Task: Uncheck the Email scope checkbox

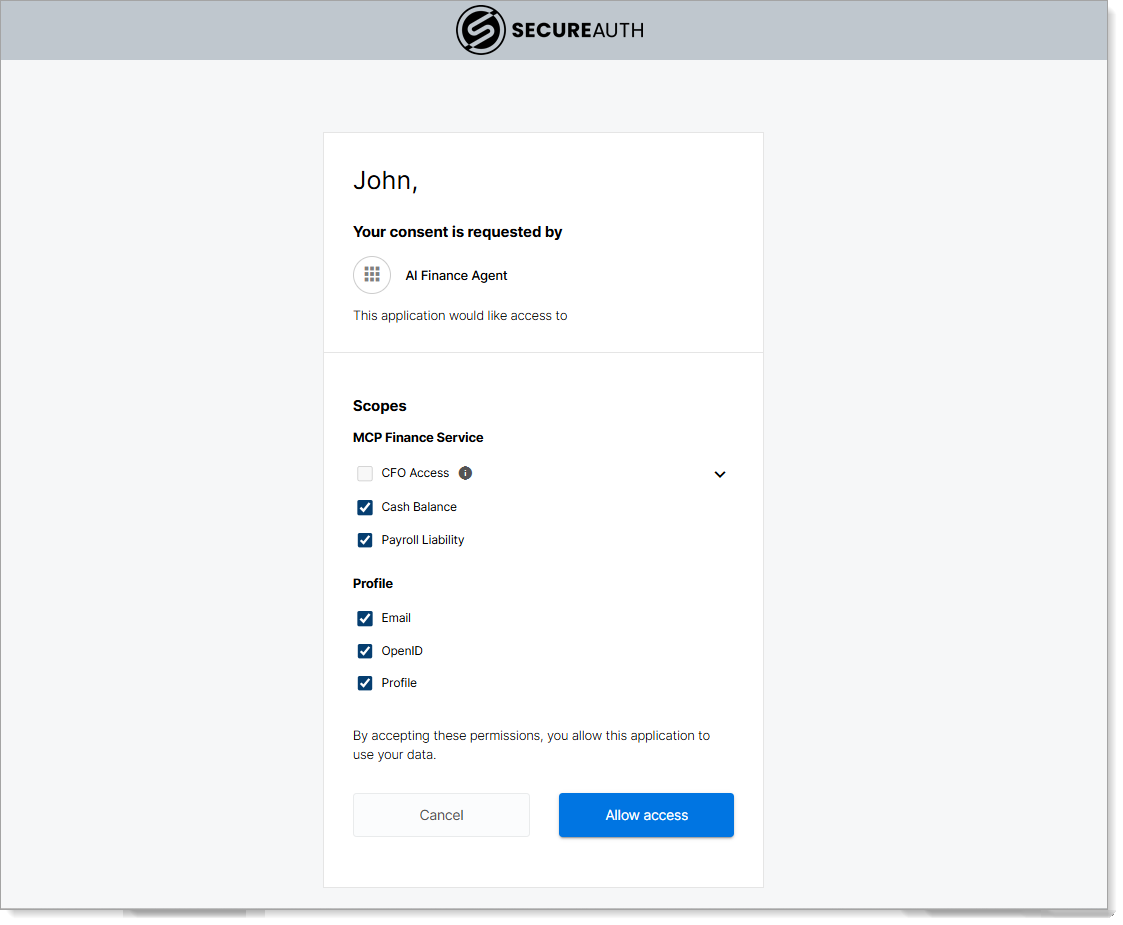Action: tap(365, 618)
